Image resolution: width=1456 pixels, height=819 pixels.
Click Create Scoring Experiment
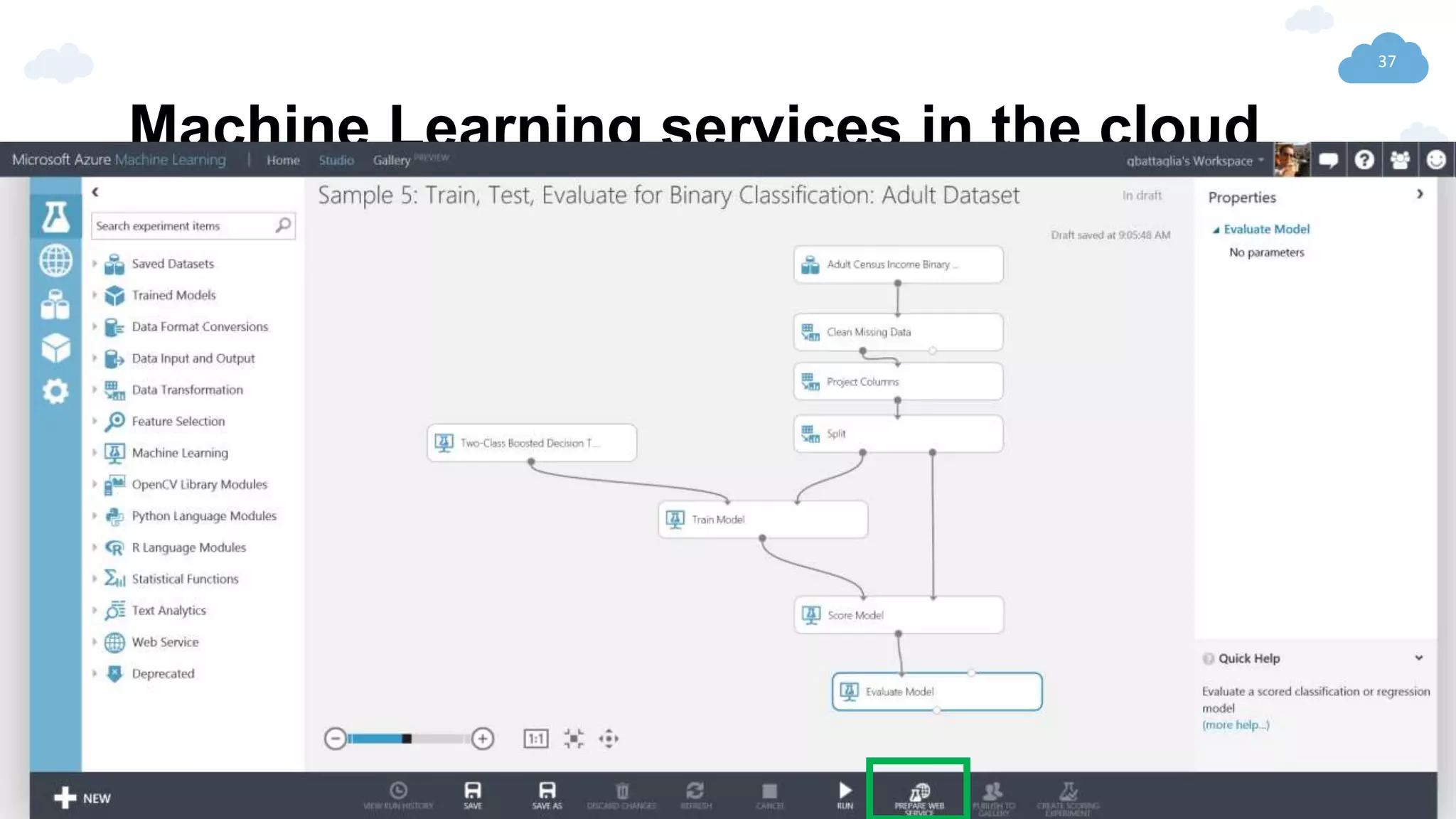pyautogui.click(x=1068, y=798)
